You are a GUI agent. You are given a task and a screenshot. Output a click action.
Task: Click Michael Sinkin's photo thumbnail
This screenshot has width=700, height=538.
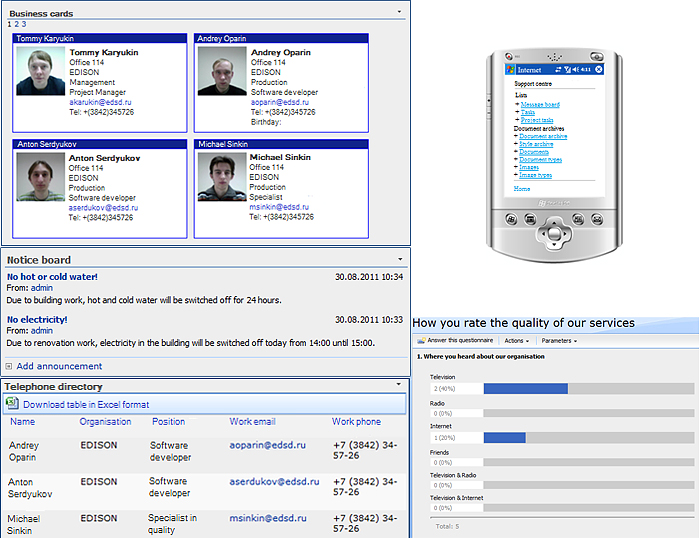(222, 177)
